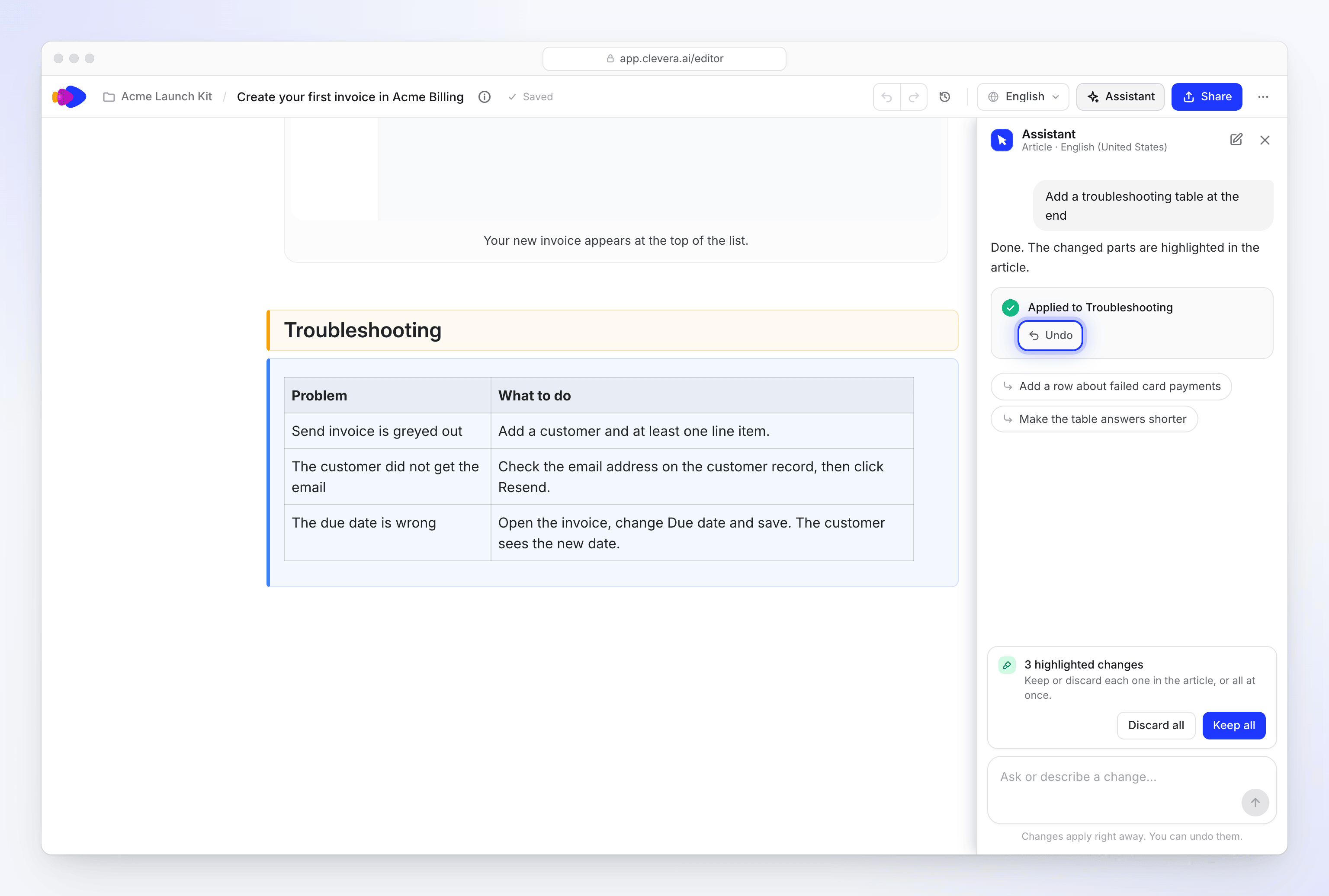Click the user message bubble about troubleshooting table

point(1153,206)
